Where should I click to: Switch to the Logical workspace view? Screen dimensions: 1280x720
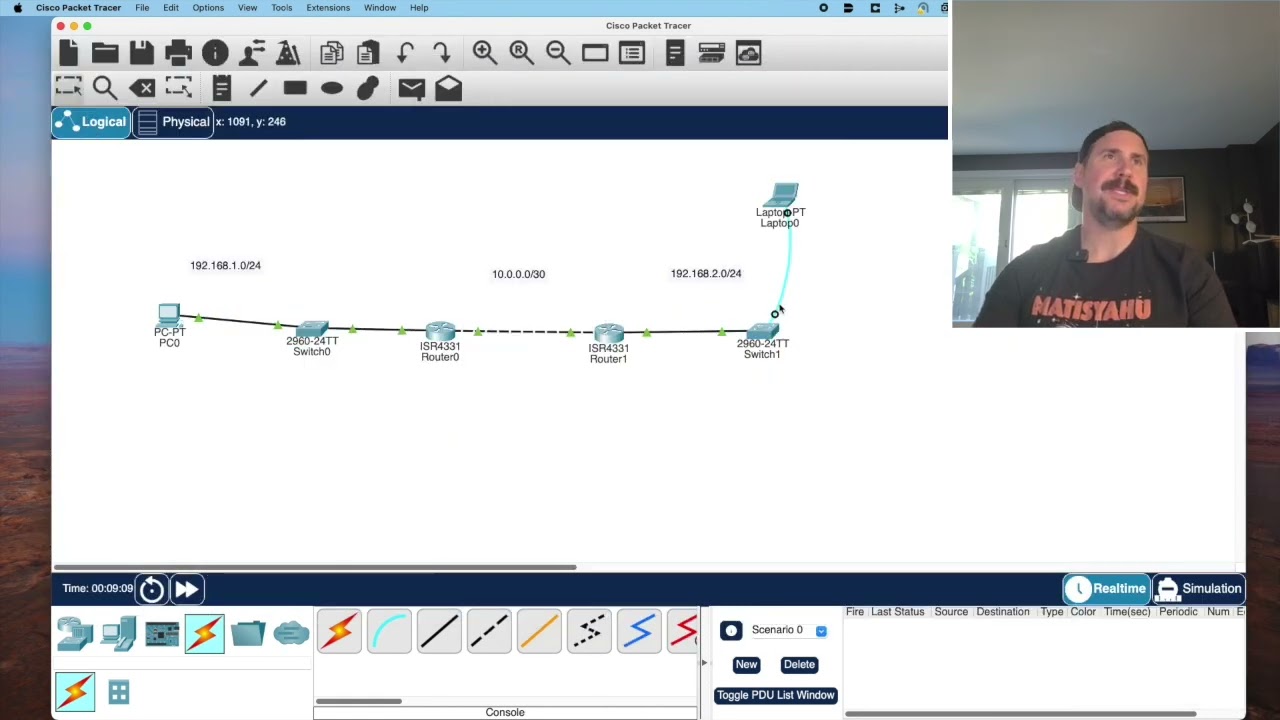tap(91, 122)
